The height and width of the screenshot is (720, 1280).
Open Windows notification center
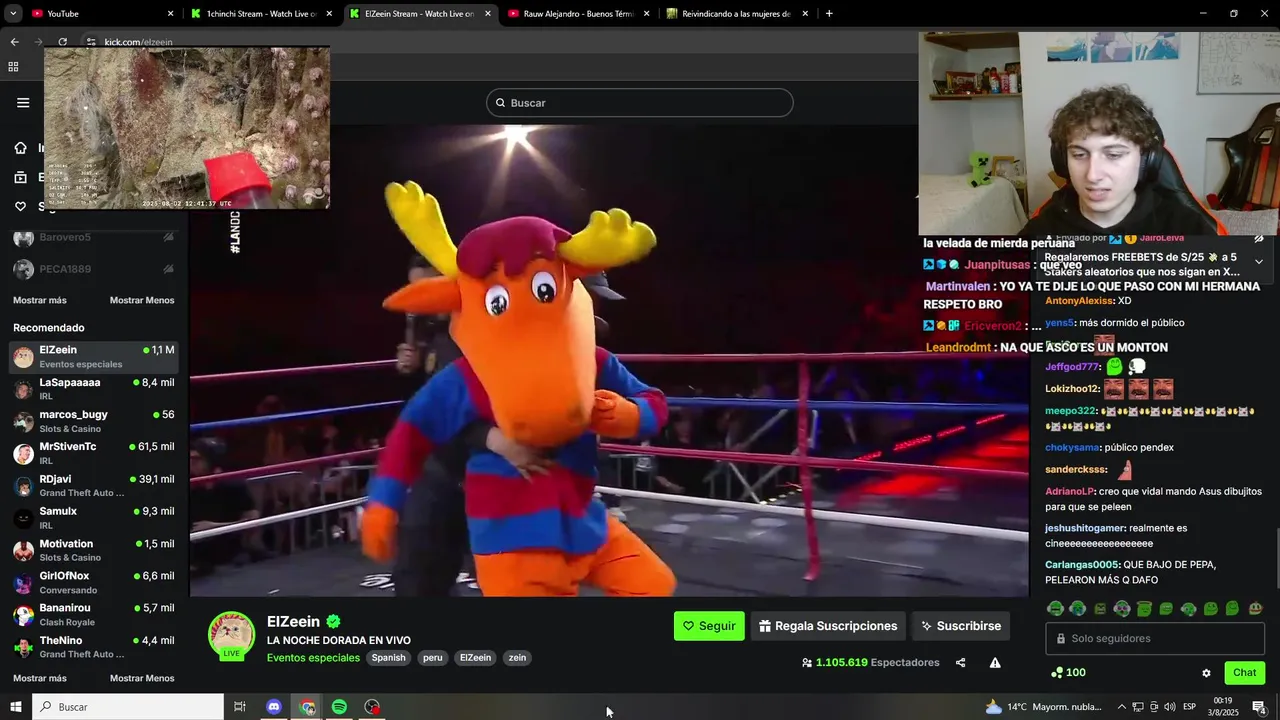1259,707
